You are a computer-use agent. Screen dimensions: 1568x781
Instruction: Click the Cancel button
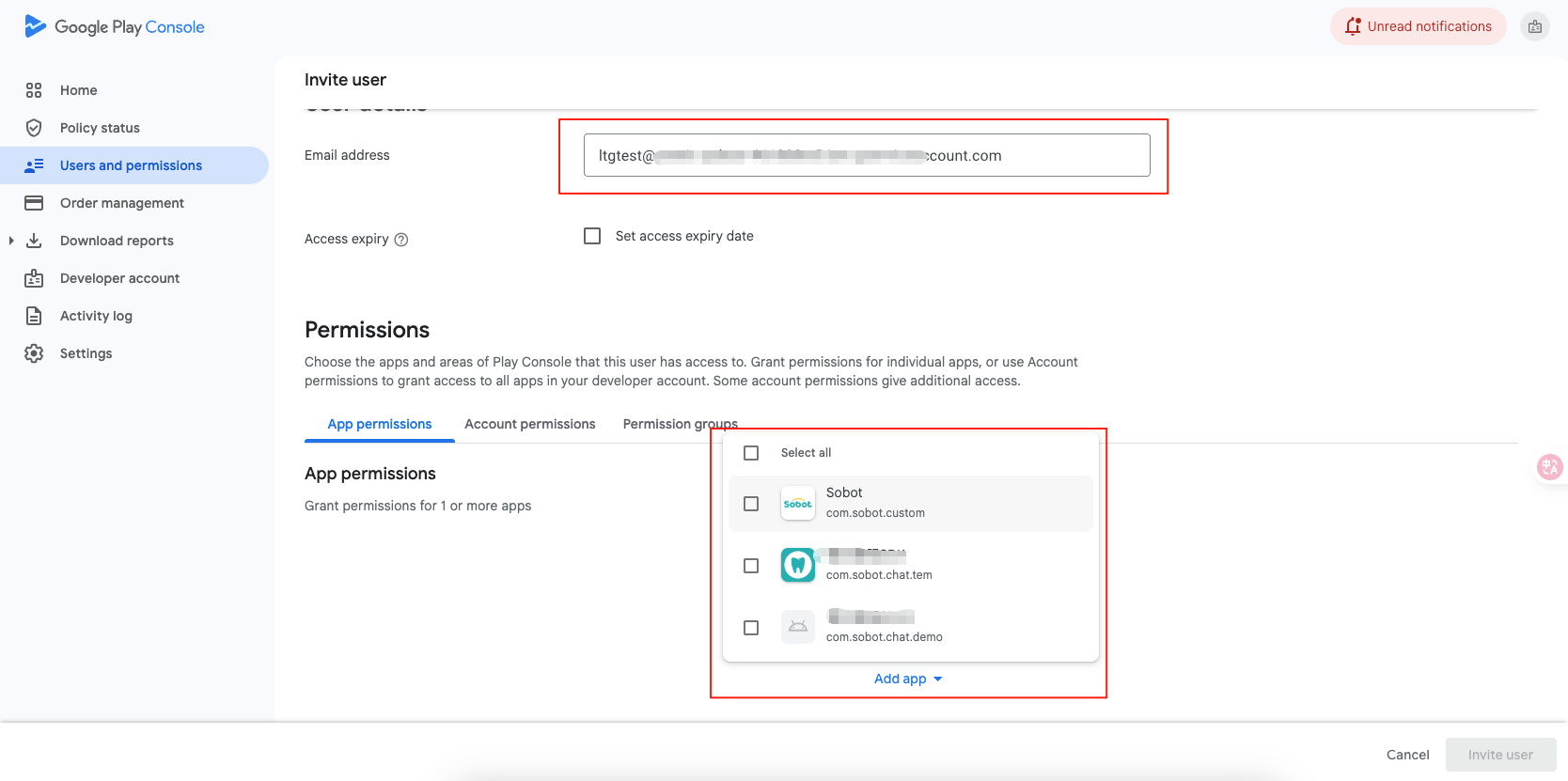point(1407,755)
